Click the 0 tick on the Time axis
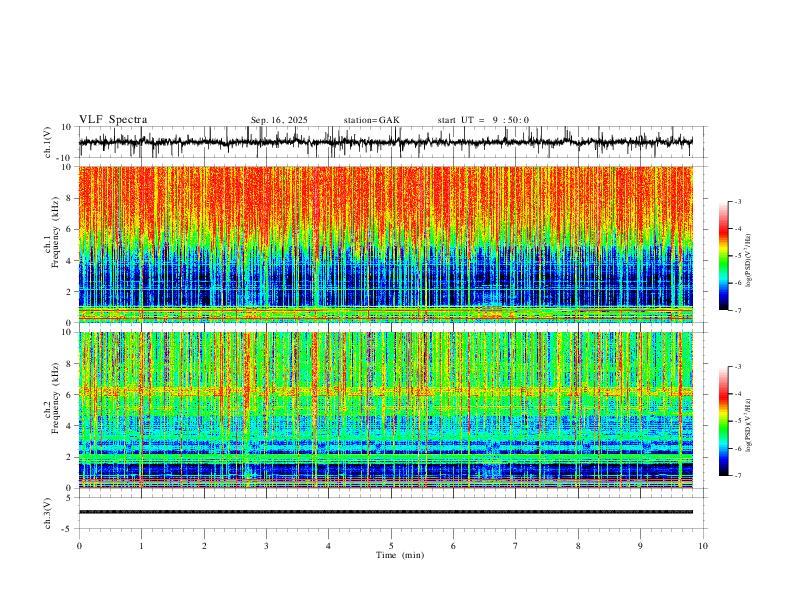This screenshot has width=792, height=612. click(x=79, y=546)
